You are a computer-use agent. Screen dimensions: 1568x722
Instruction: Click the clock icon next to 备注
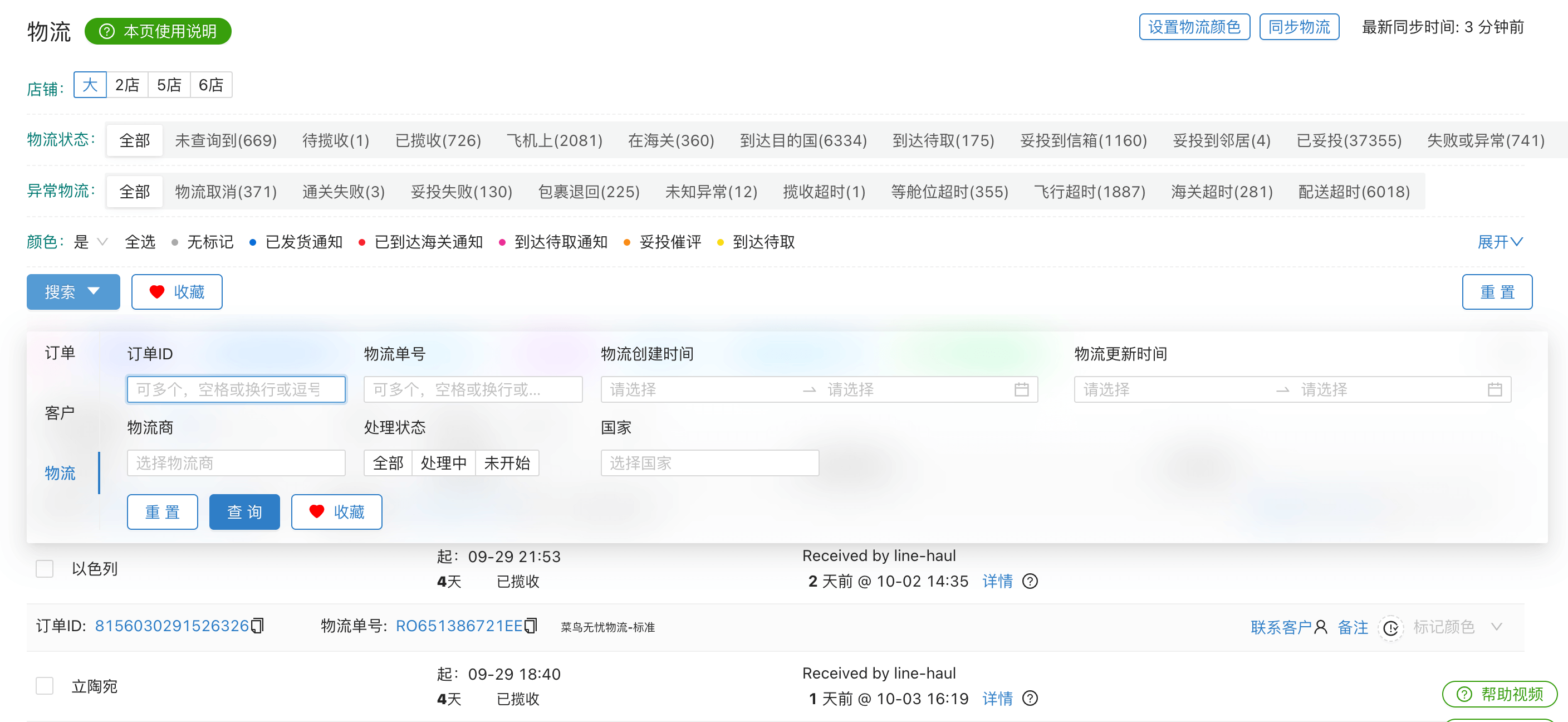click(x=1390, y=628)
